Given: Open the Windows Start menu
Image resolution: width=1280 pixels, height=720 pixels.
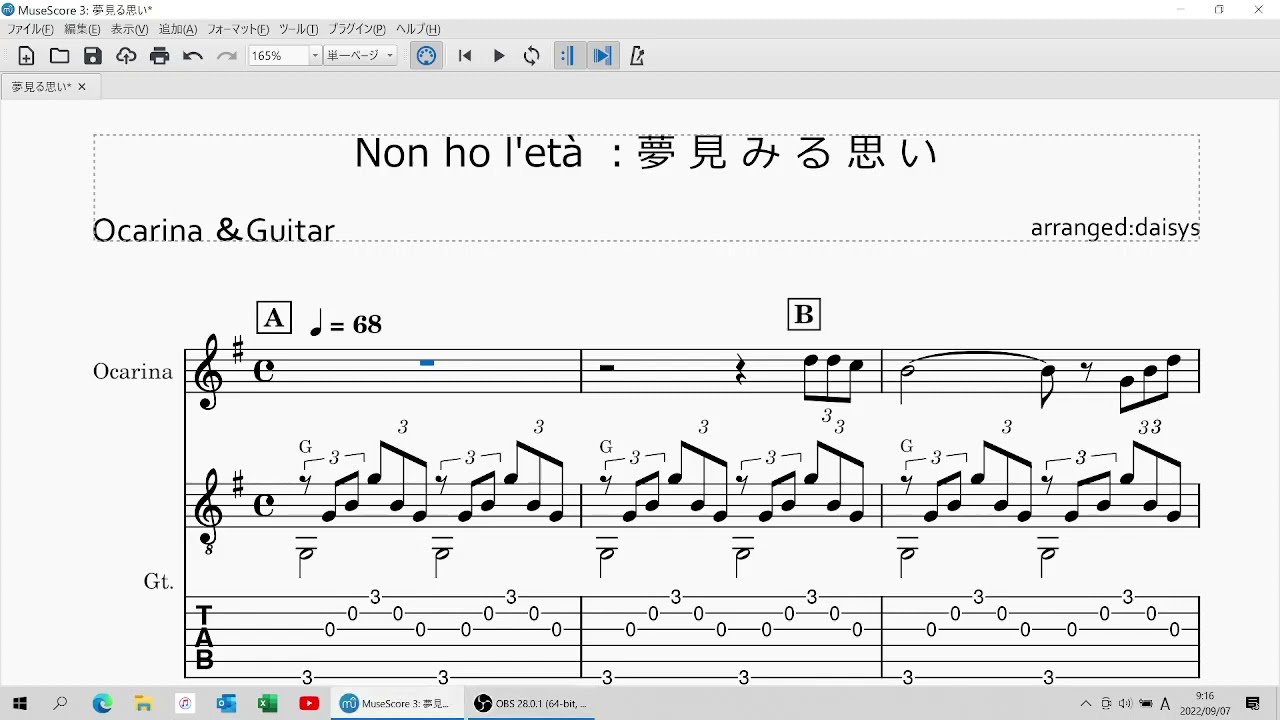Looking at the screenshot, I should [19, 703].
